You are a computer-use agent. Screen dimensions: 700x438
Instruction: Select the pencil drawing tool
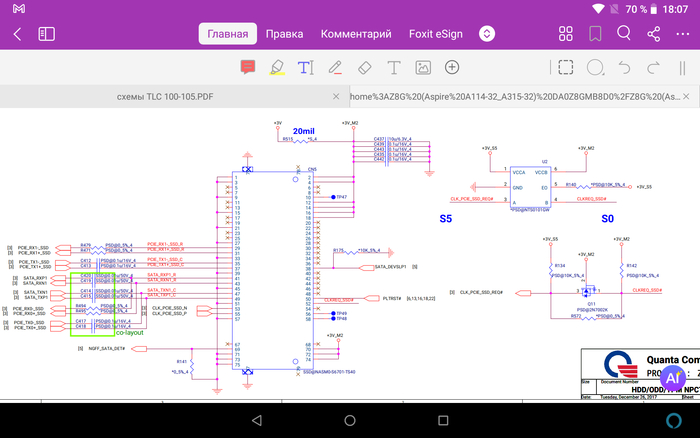click(335, 67)
